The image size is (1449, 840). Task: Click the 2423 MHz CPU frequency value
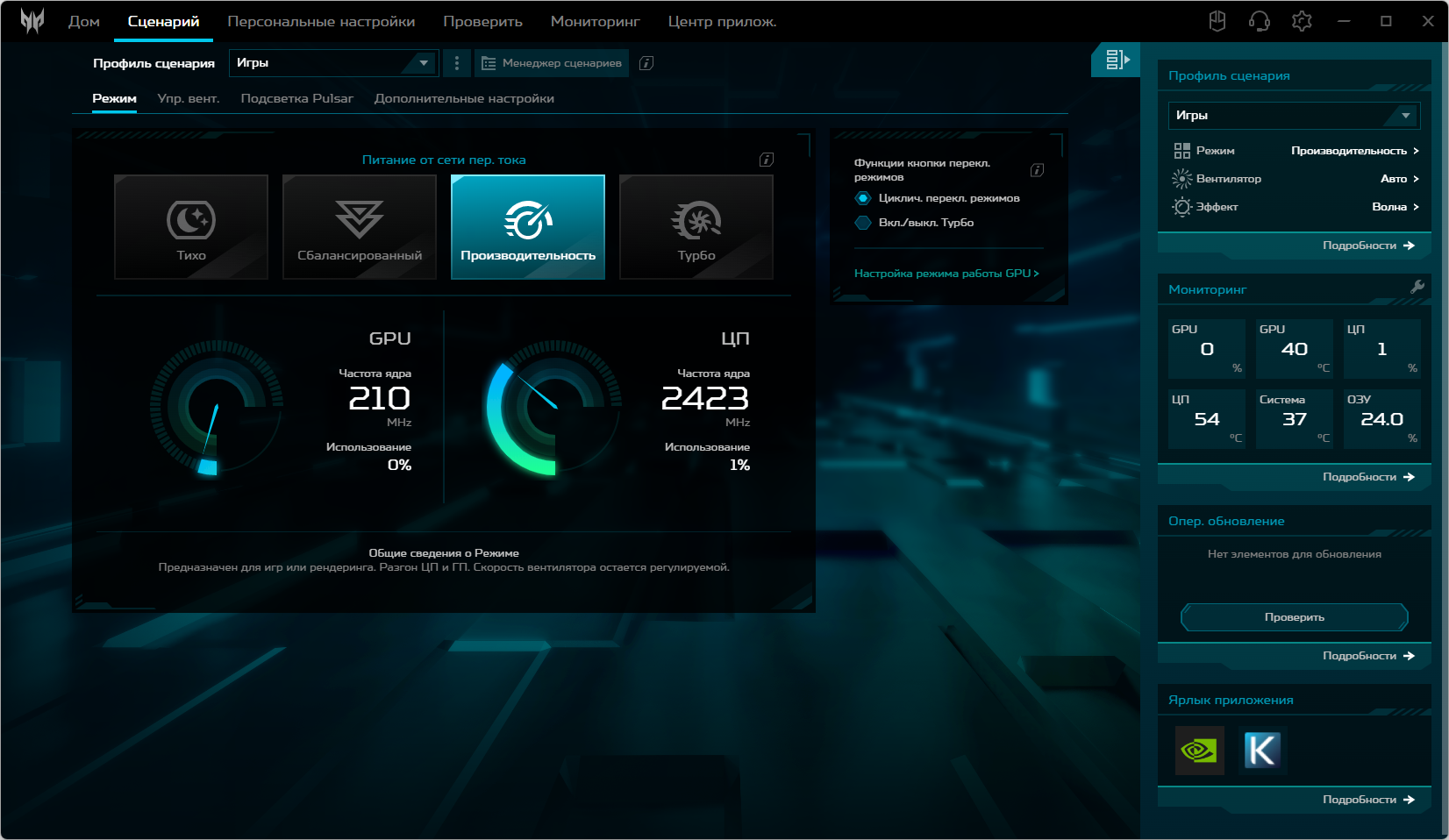tap(705, 399)
